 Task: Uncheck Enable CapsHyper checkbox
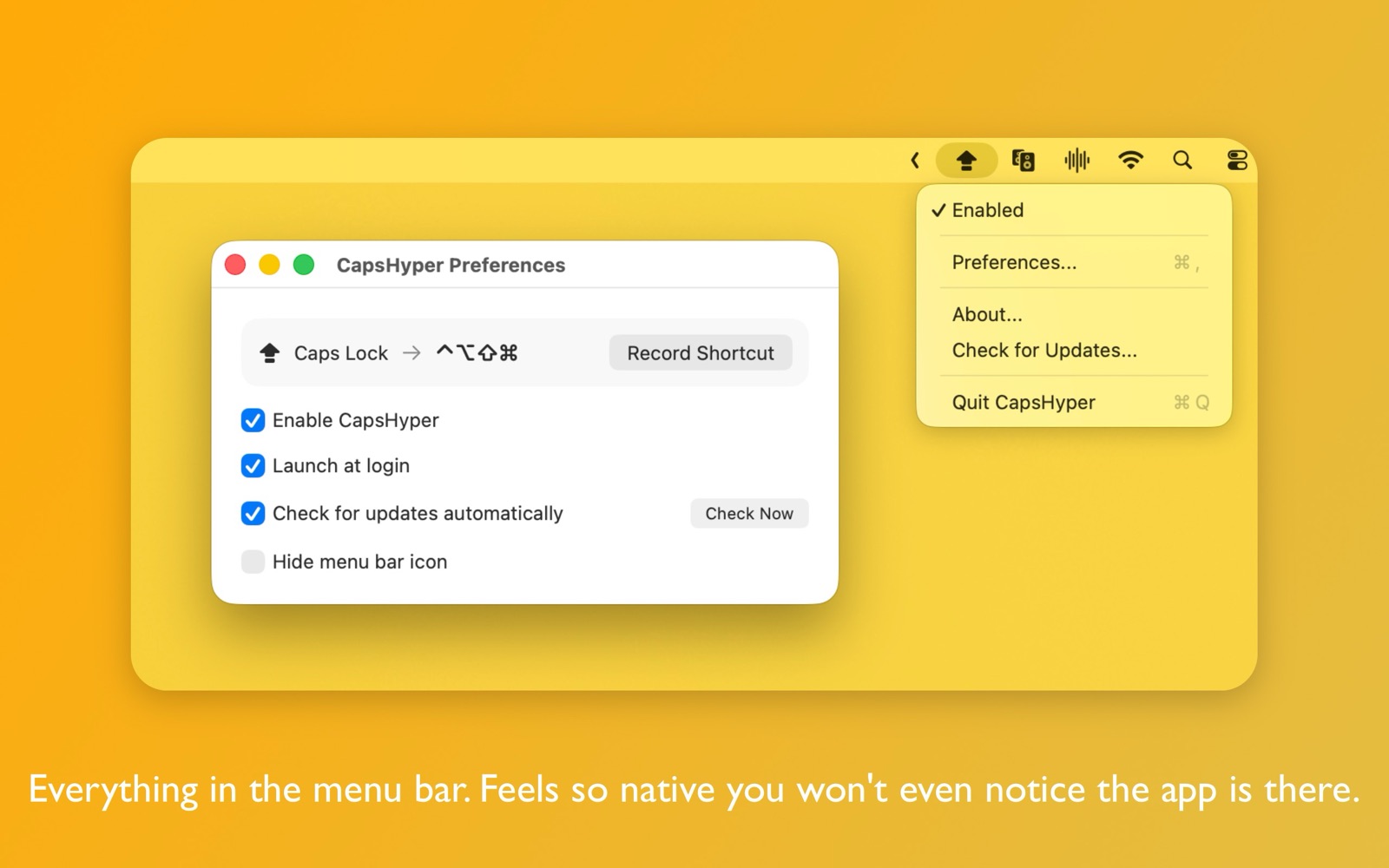[253, 420]
